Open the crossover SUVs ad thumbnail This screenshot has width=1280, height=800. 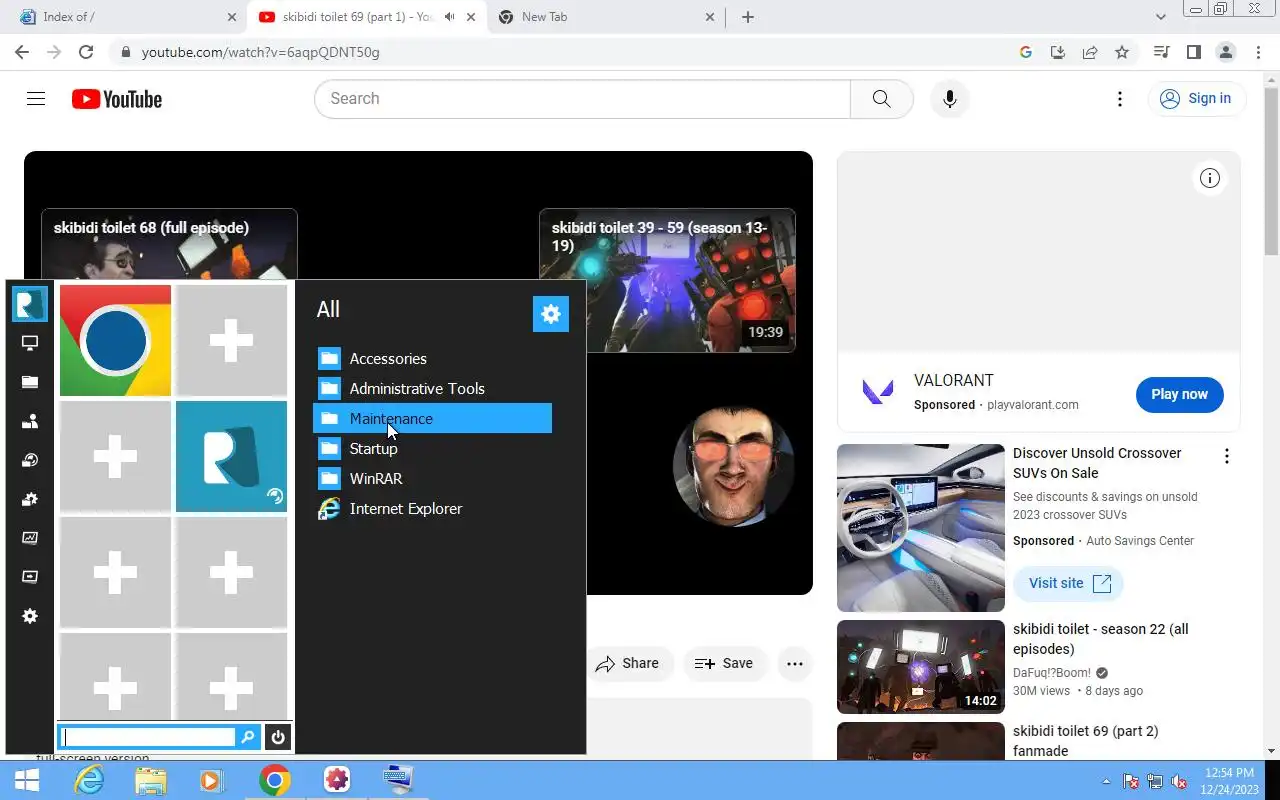[x=921, y=528]
